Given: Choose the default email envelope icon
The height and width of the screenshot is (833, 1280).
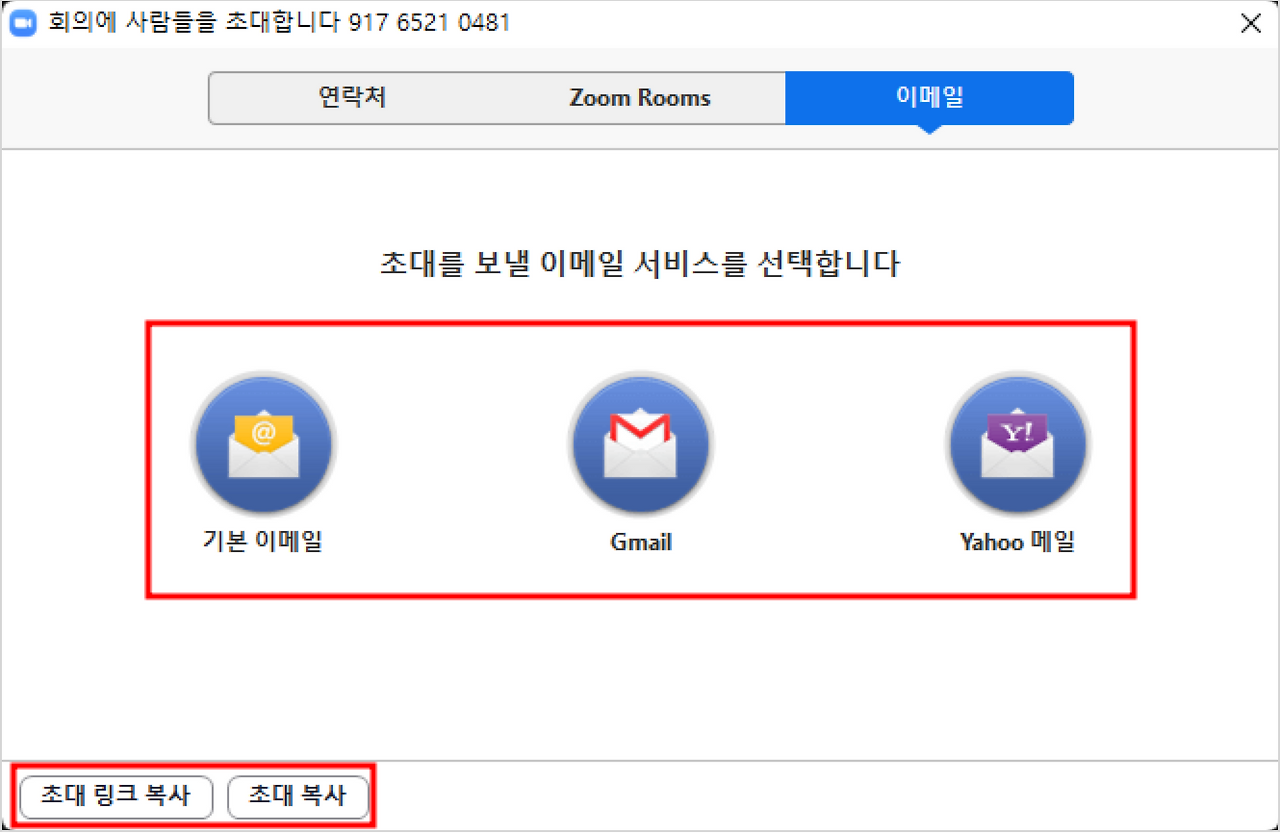Looking at the screenshot, I should coord(264,443).
